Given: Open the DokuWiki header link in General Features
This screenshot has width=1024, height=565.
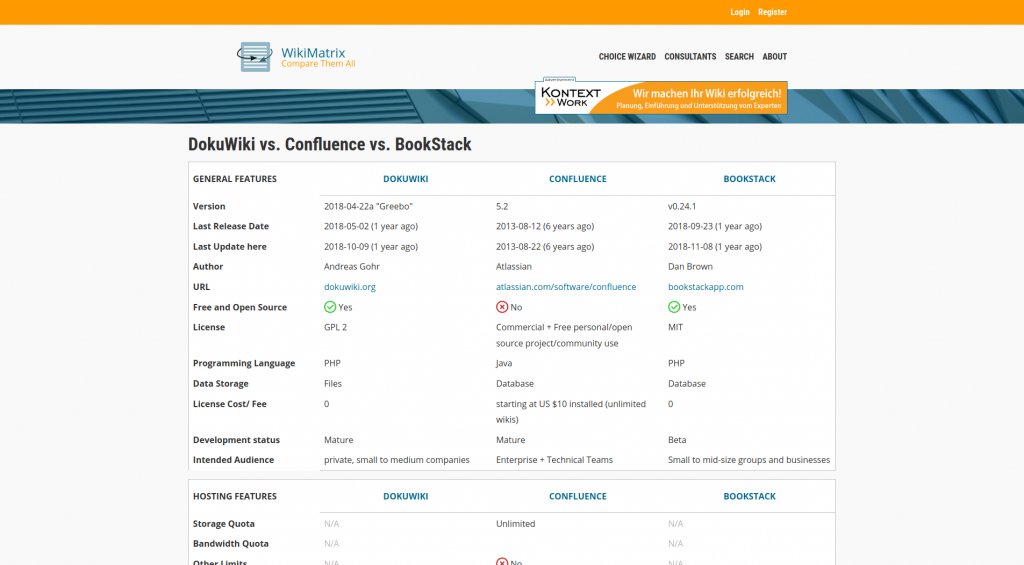Looking at the screenshot, I should (x=406, y=179).
